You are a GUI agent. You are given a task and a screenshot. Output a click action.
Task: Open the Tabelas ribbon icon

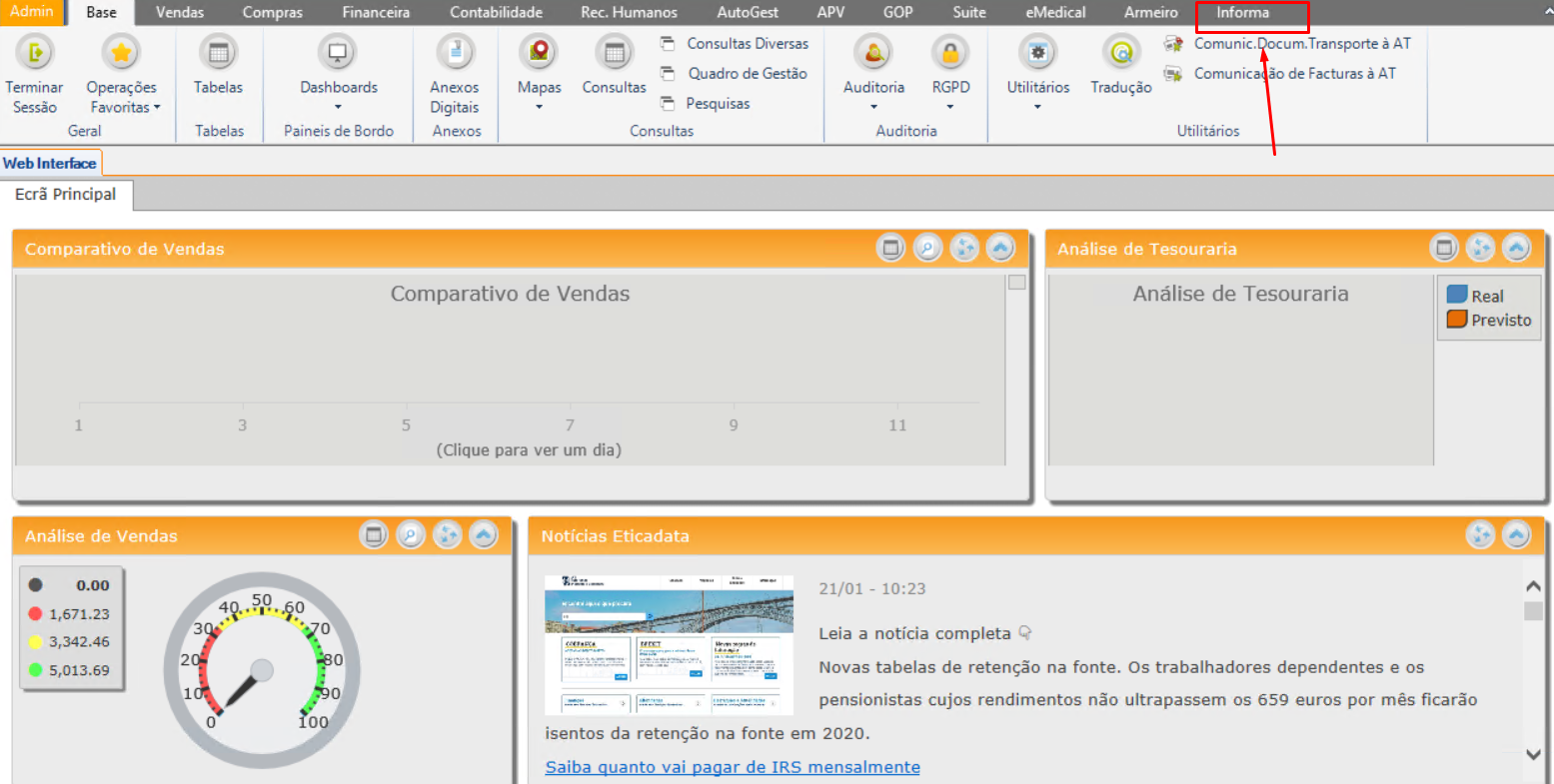218,53
